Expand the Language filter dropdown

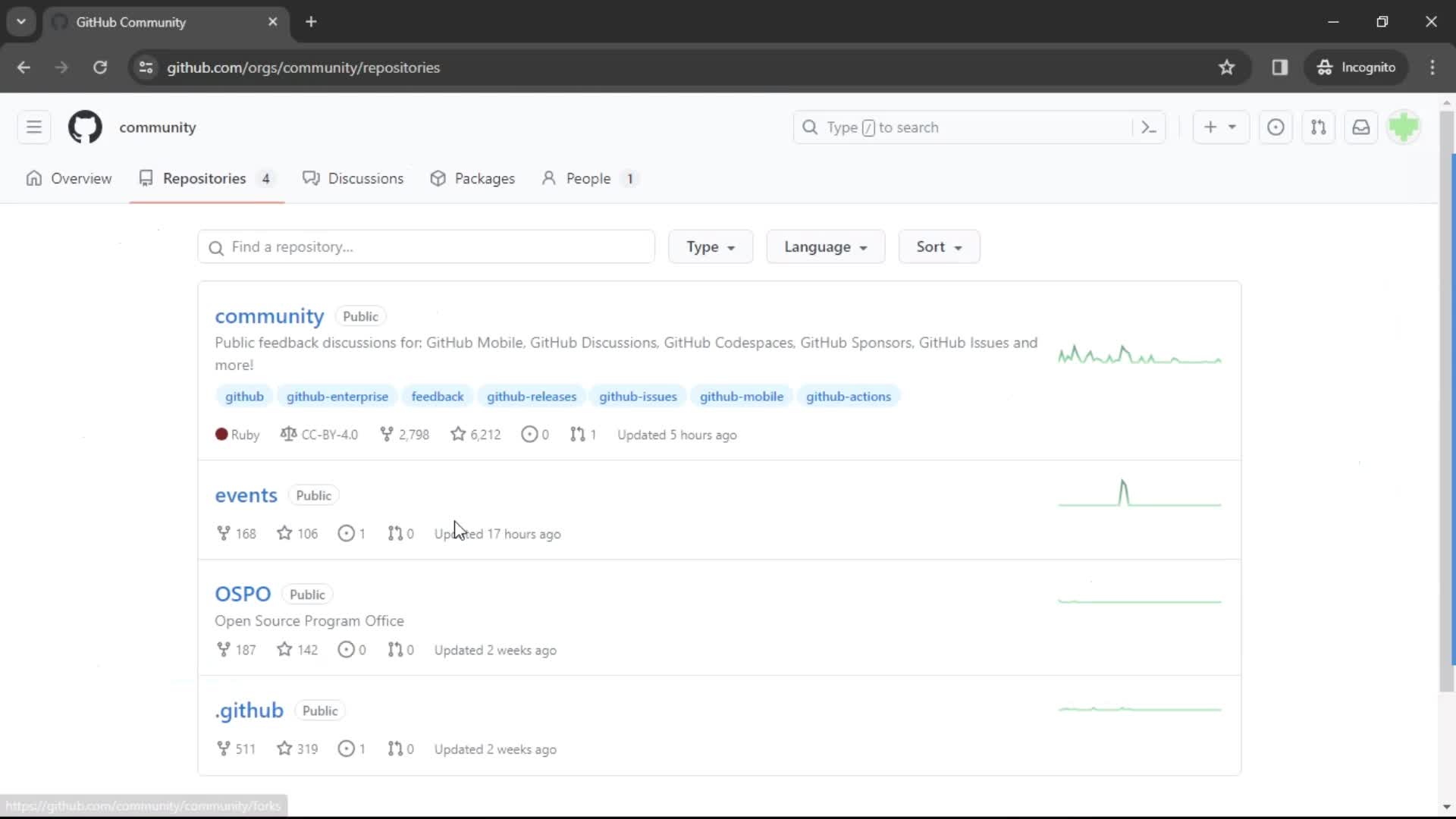pos(825,247)
